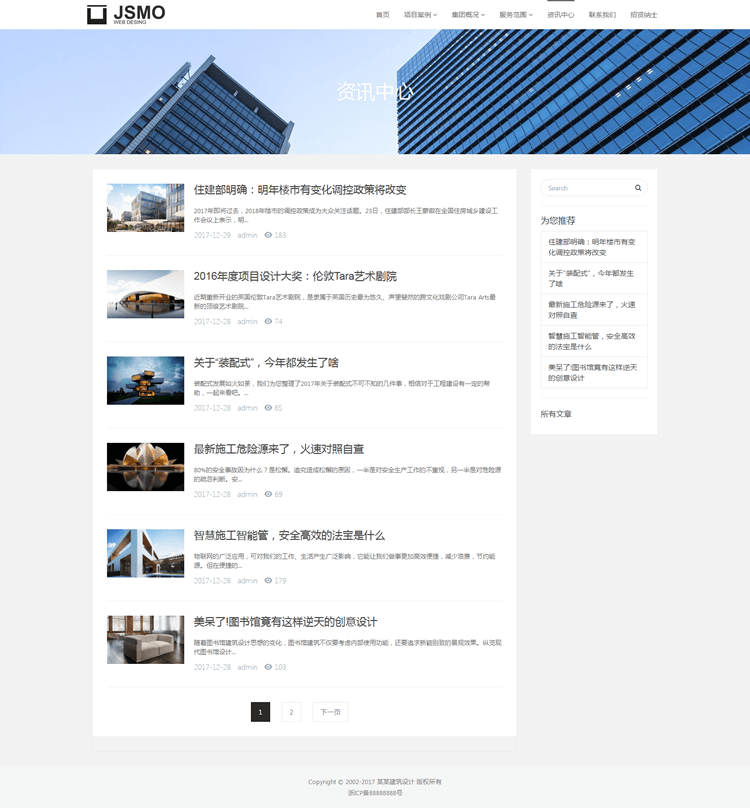Image resolution: width=750 pixels, height=808 pixels.
Task: Select sidebar recommendation 最新施工危险源来了
Action: (x=594, y=310)
